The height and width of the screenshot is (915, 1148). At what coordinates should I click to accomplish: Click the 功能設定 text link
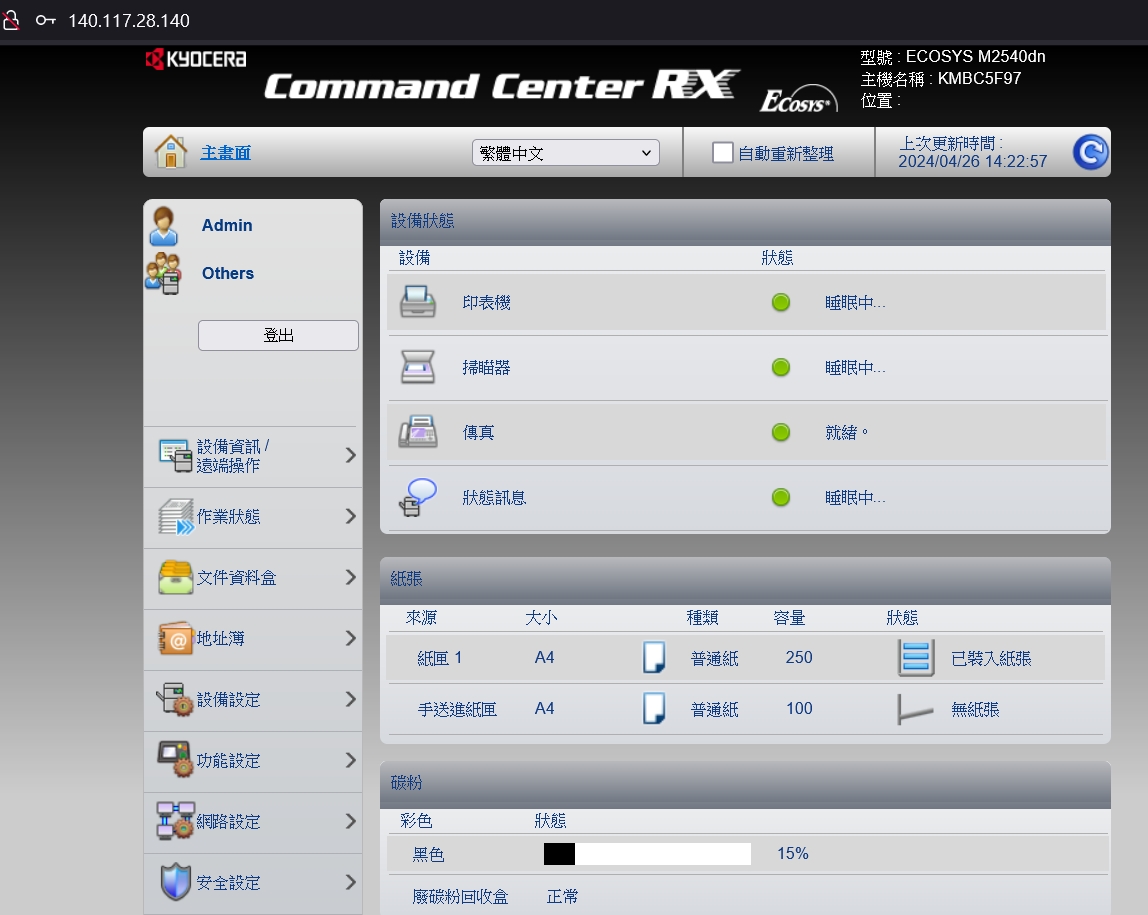point(228,761)
